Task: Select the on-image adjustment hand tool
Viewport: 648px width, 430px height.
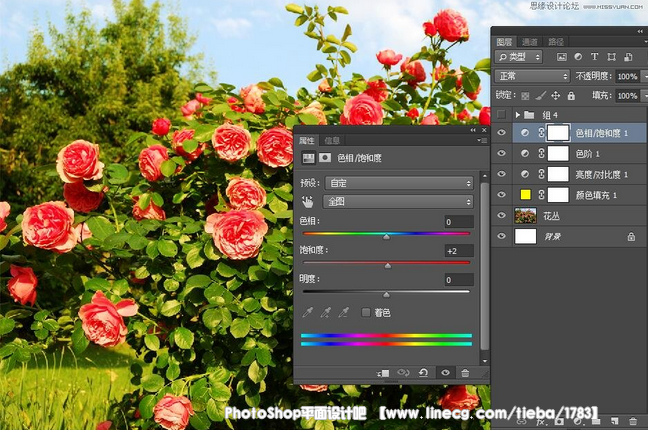Action: coord(307,202)
